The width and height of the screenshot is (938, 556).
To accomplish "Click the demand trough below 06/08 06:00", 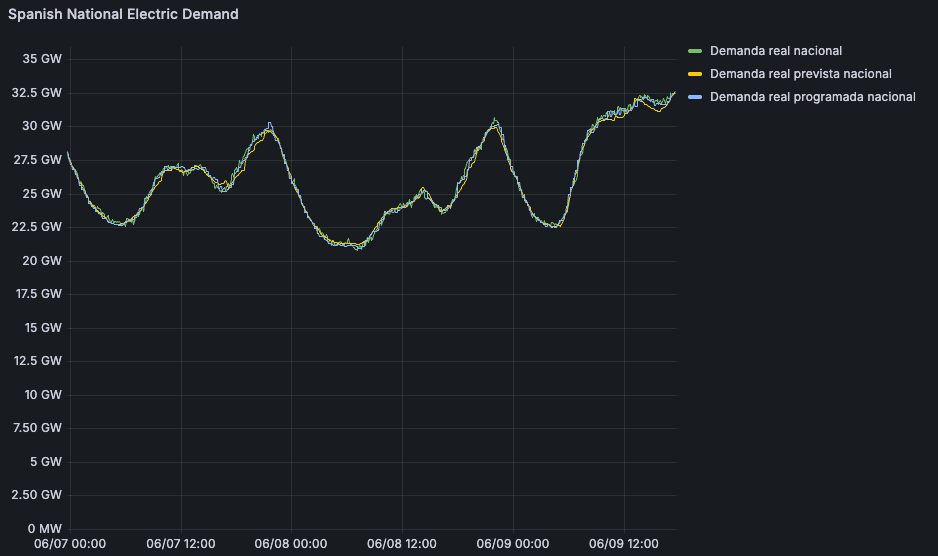I will [x=355, y=246].
